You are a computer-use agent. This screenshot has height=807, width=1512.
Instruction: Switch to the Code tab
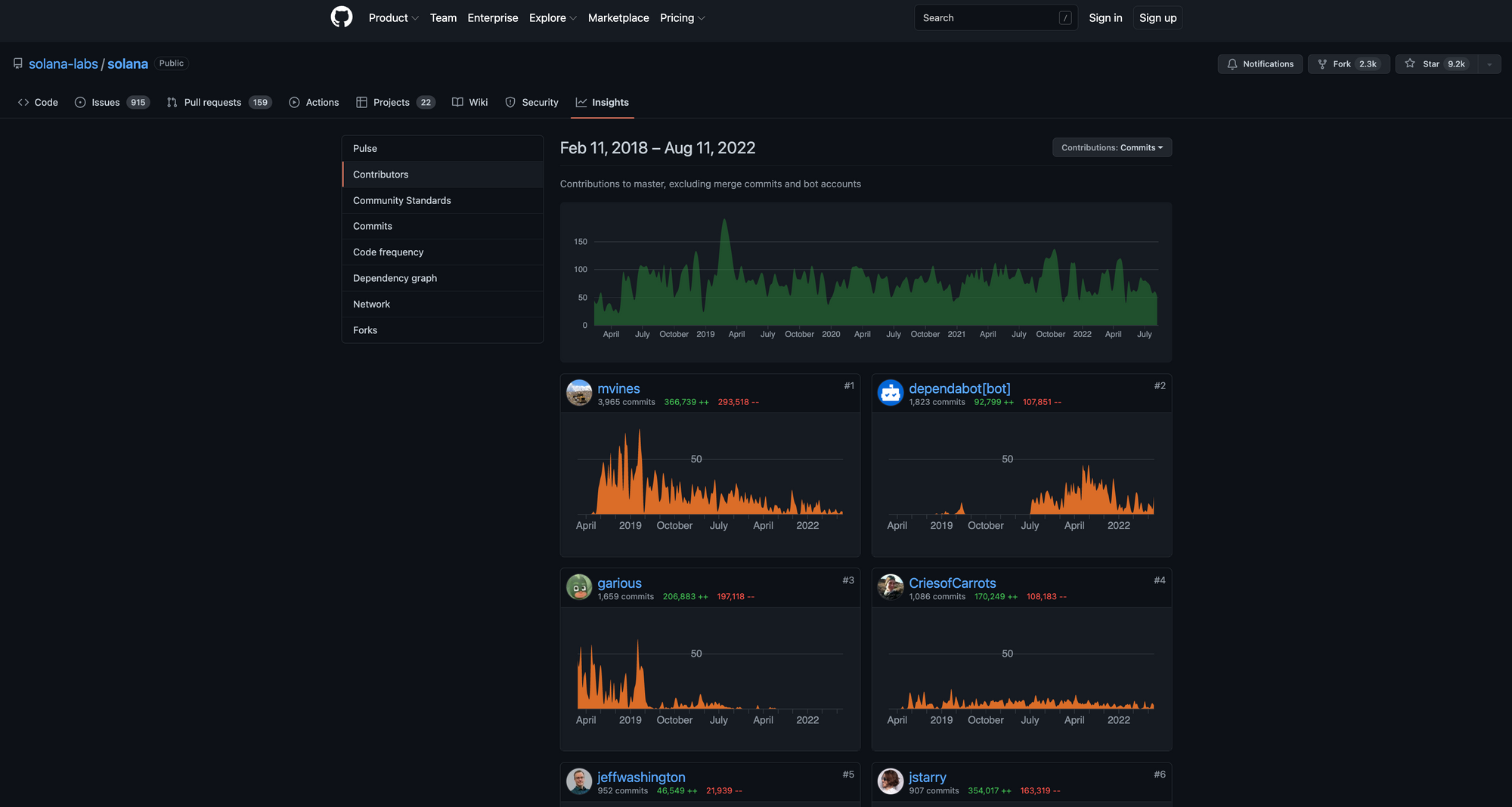click(x=38, y=102)
